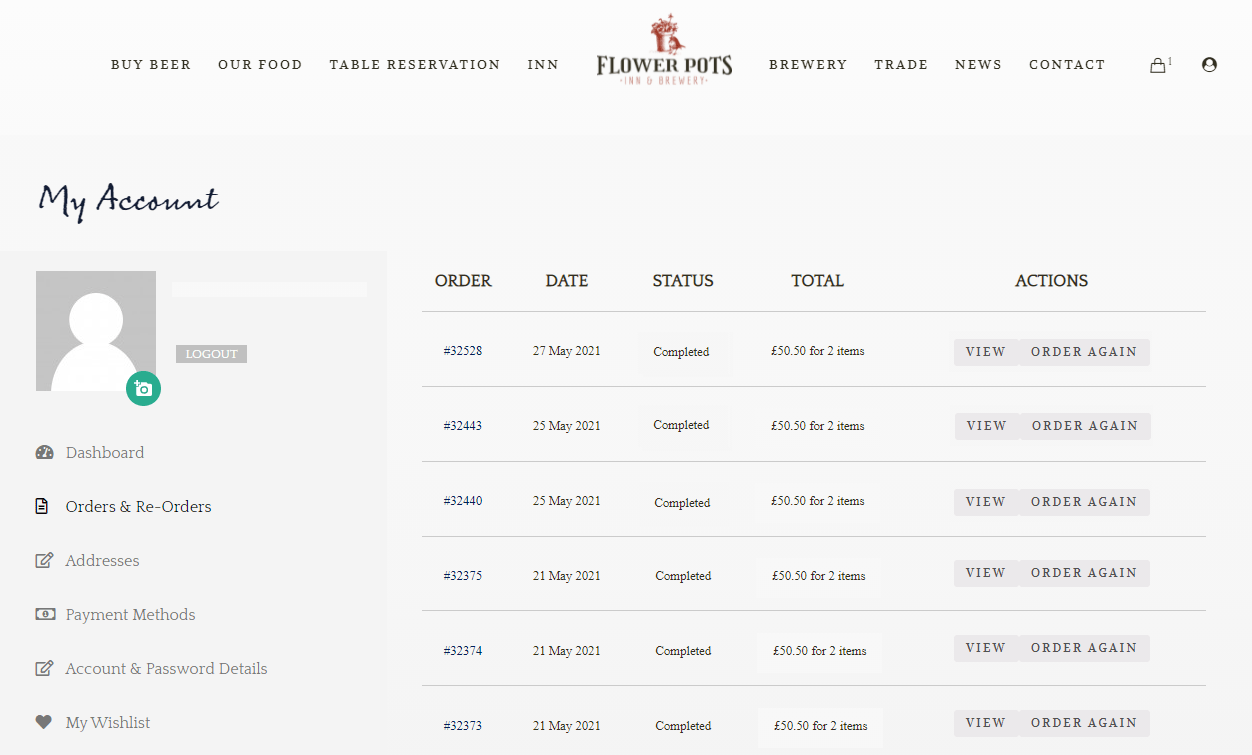View order #32528

(x=985, y=352)
